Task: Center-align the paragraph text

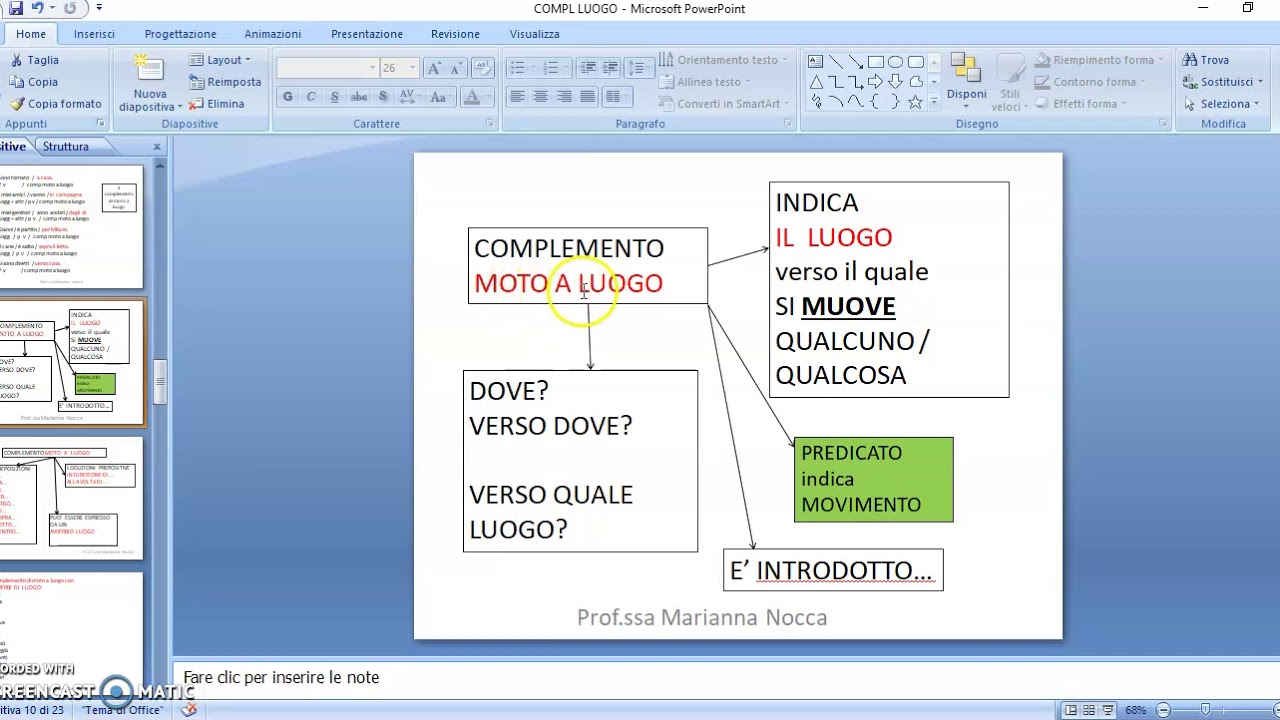Action: [x=540, y=97]
